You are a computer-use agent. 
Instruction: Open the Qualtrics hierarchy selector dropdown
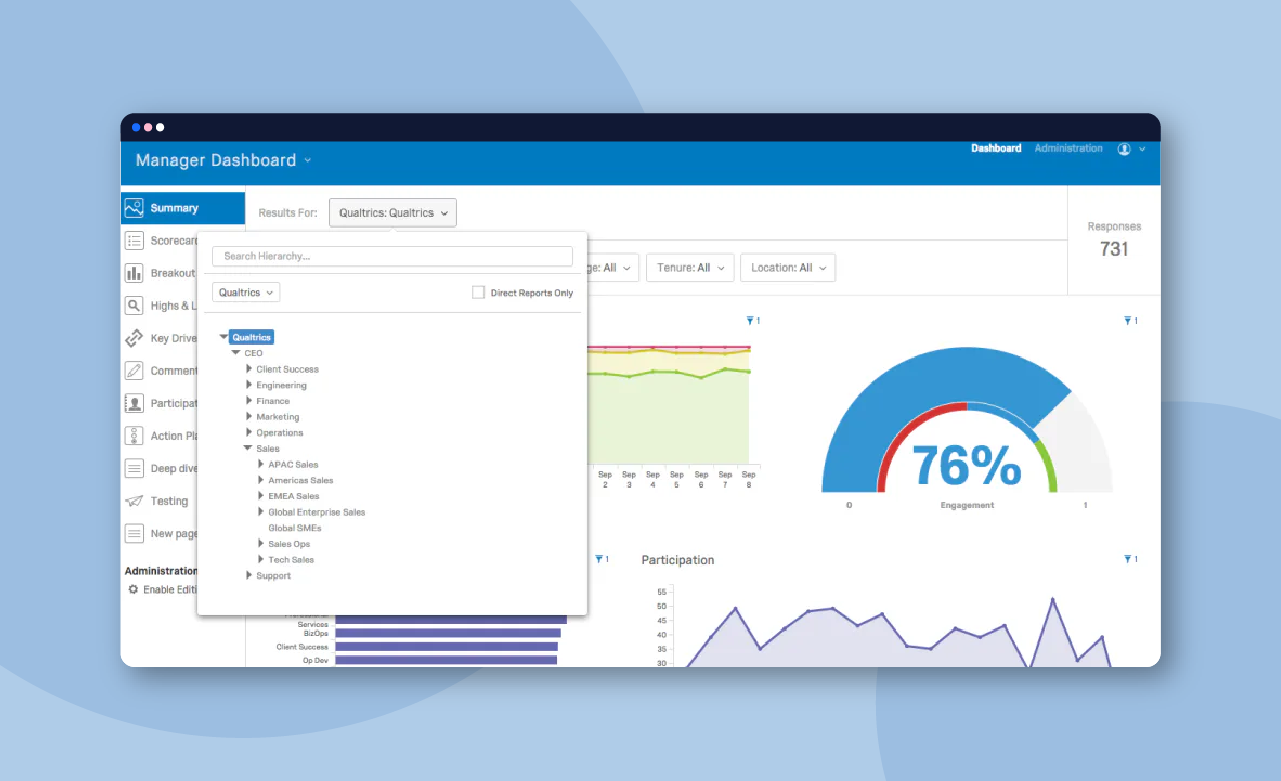246,292
